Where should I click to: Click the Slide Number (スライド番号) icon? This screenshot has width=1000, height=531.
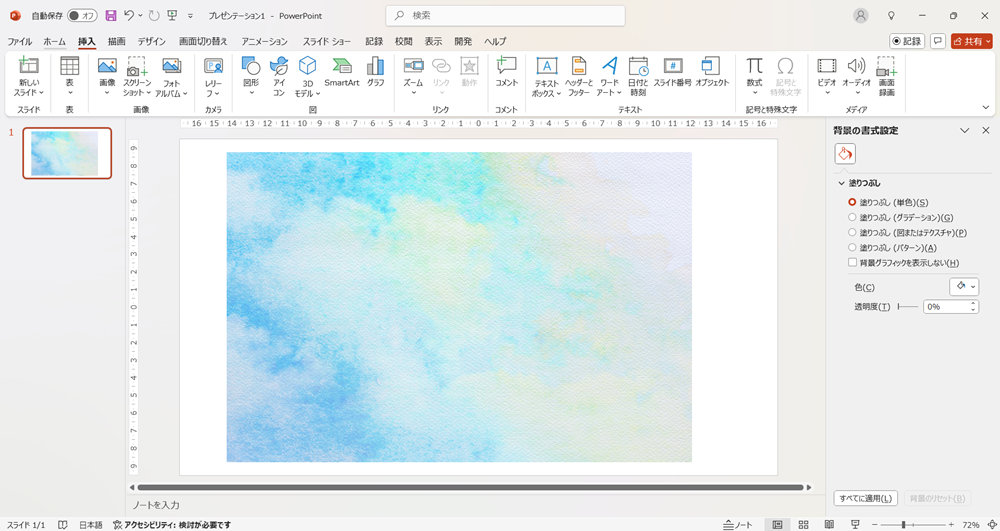click(x=672, y=66)
